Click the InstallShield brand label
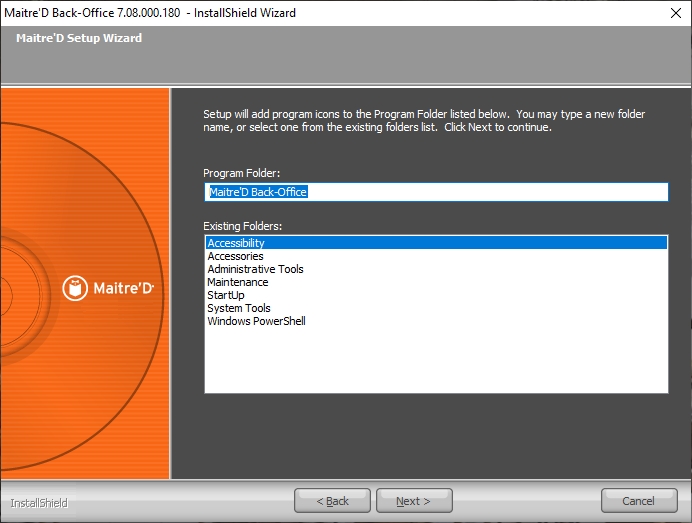 pyautogui.click(x=39, y=502)
